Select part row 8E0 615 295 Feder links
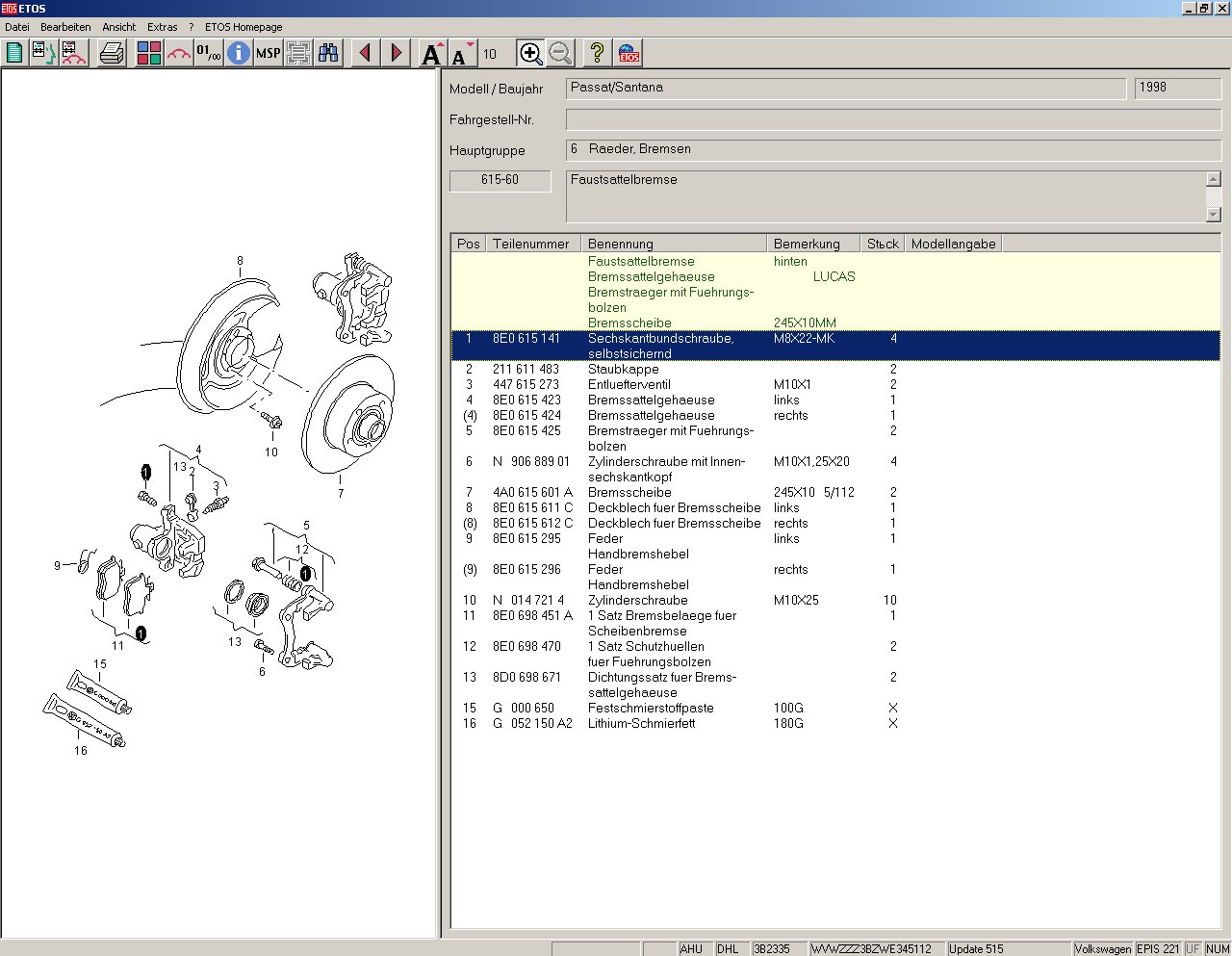The image size is (1232, 956). pos(835,546)
